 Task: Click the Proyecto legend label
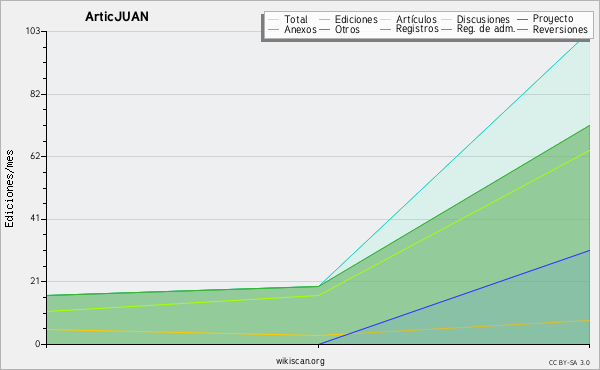[553, 19]
